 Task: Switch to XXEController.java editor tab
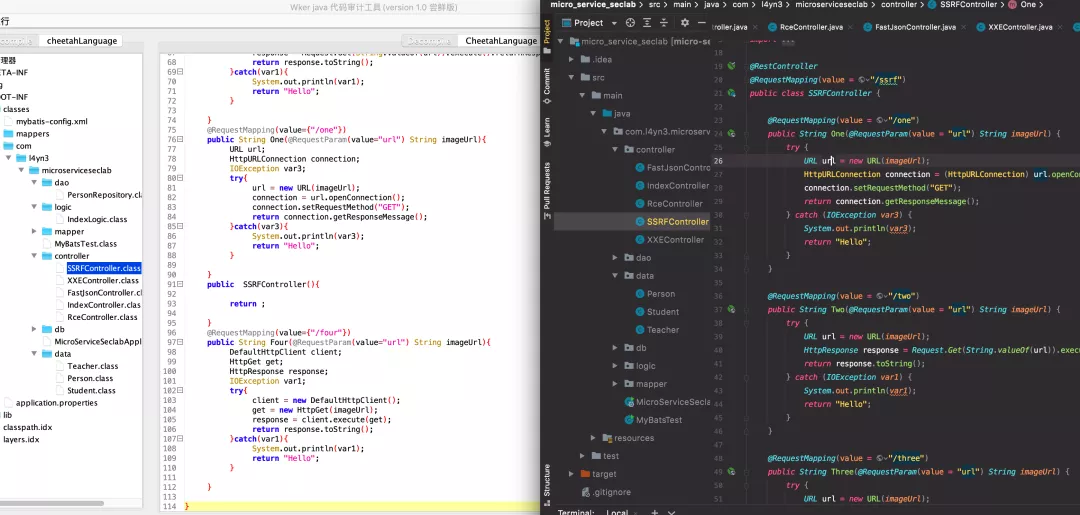coord(1020,28)
